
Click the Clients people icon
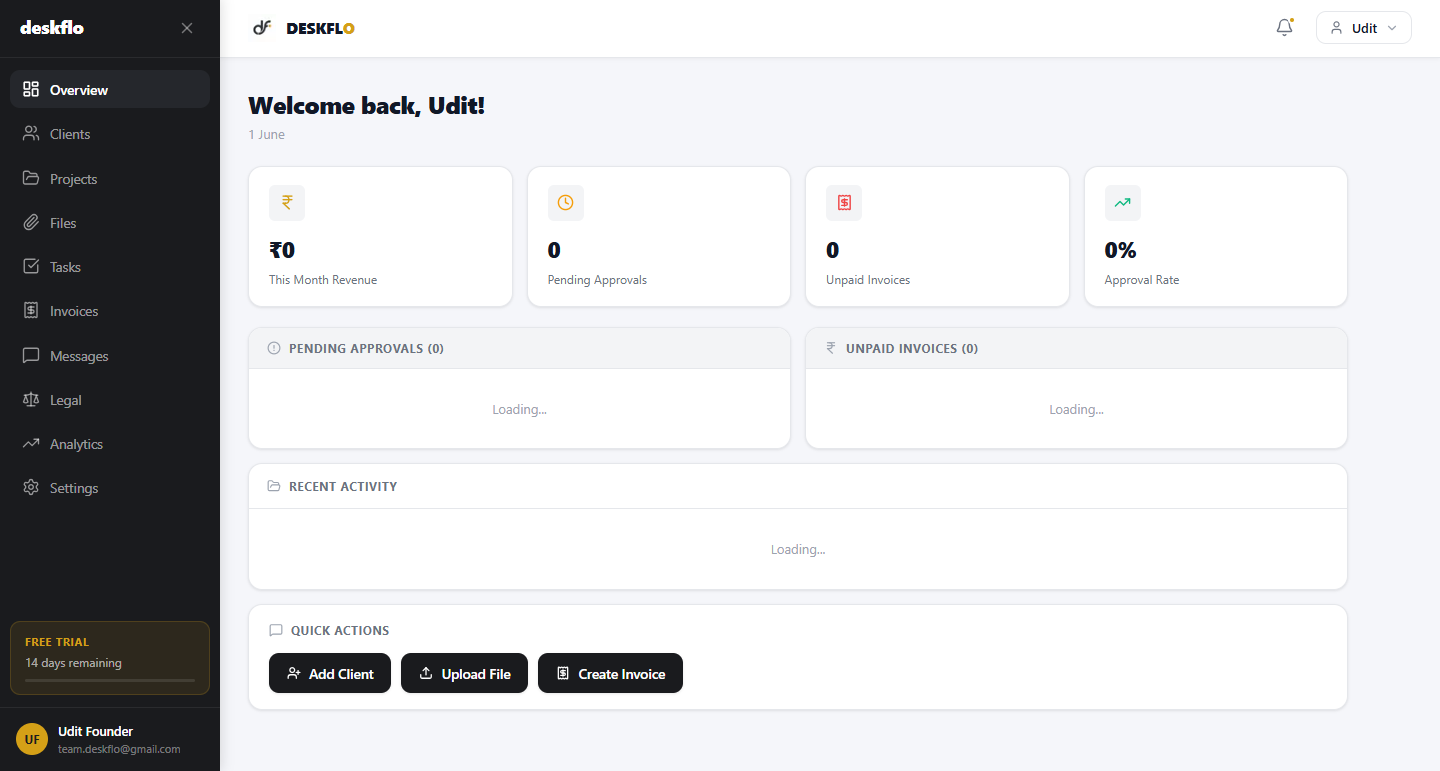31,133
